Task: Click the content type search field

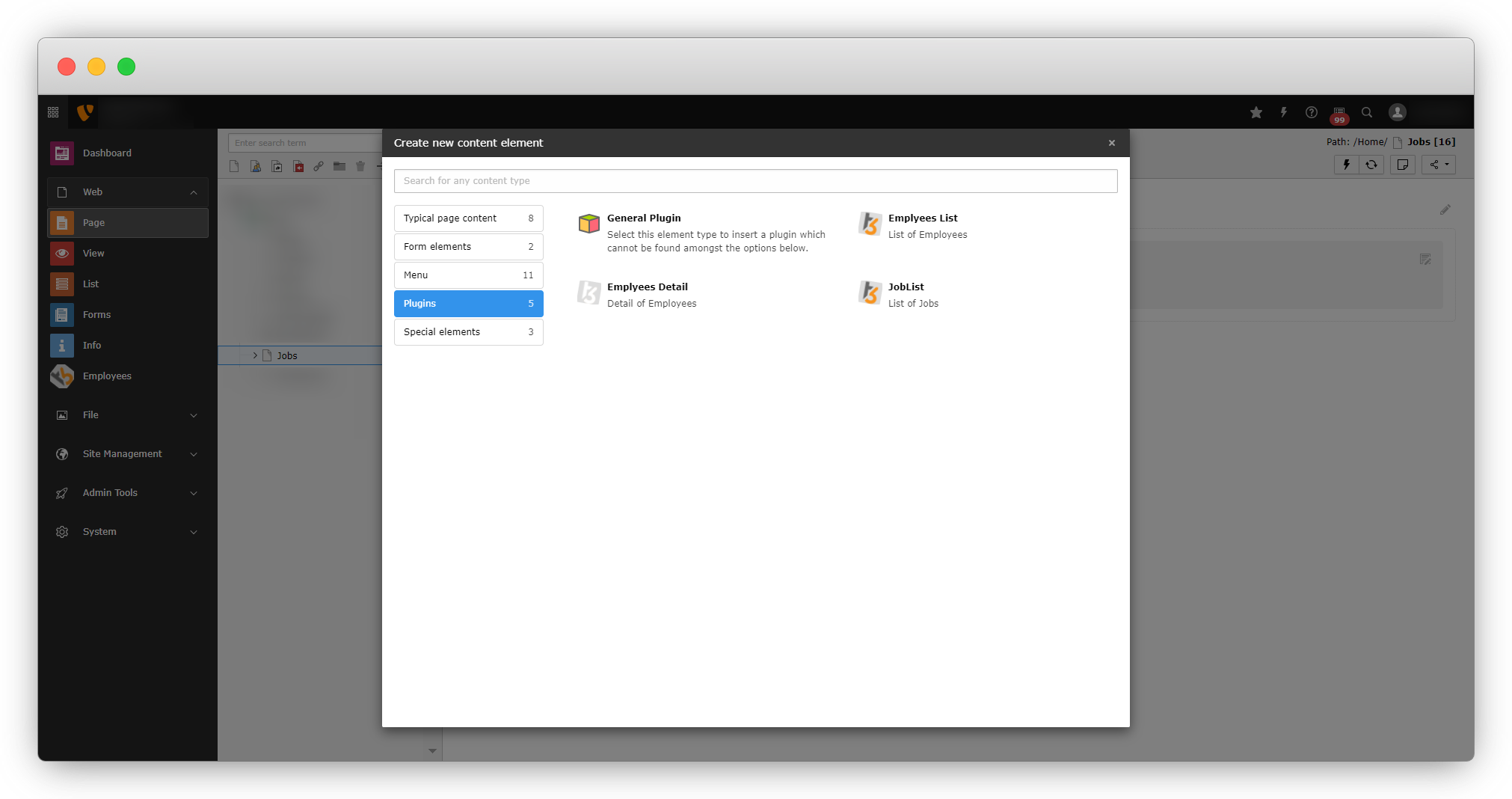Action: [755, 181]
